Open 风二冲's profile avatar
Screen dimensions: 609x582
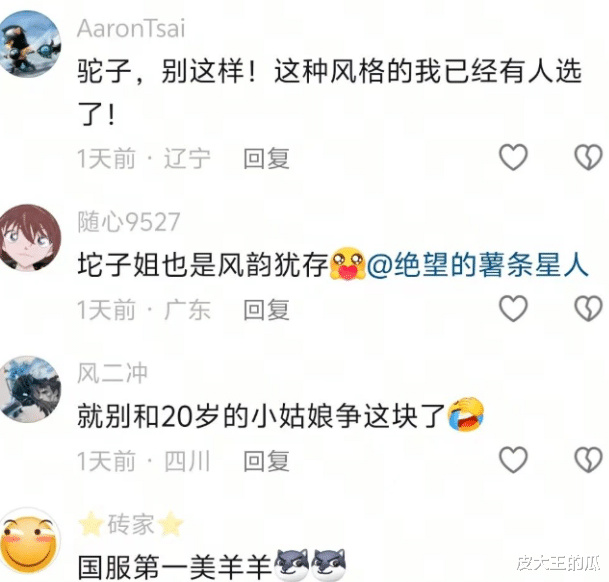[x=30, y=389]
